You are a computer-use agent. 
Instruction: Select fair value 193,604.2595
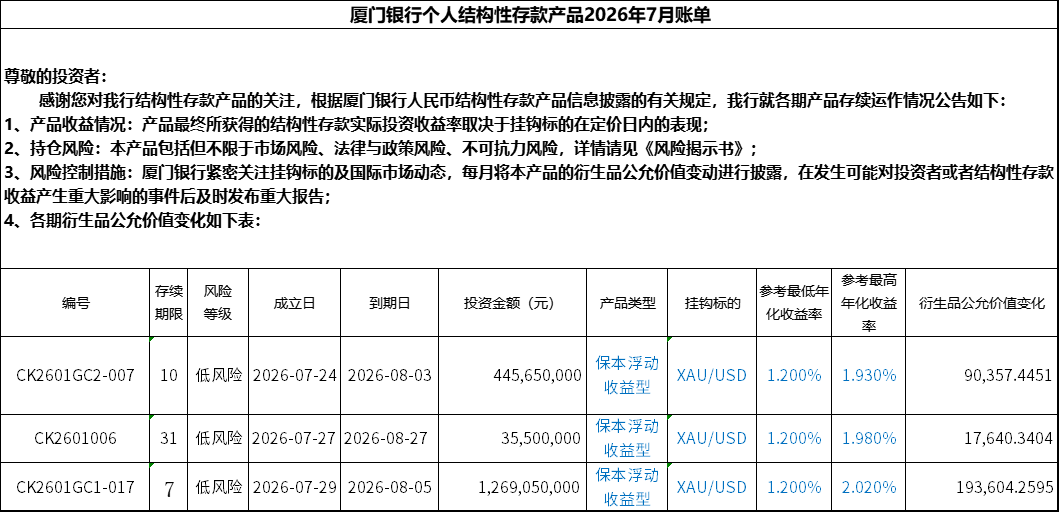tap(1003, 487)
